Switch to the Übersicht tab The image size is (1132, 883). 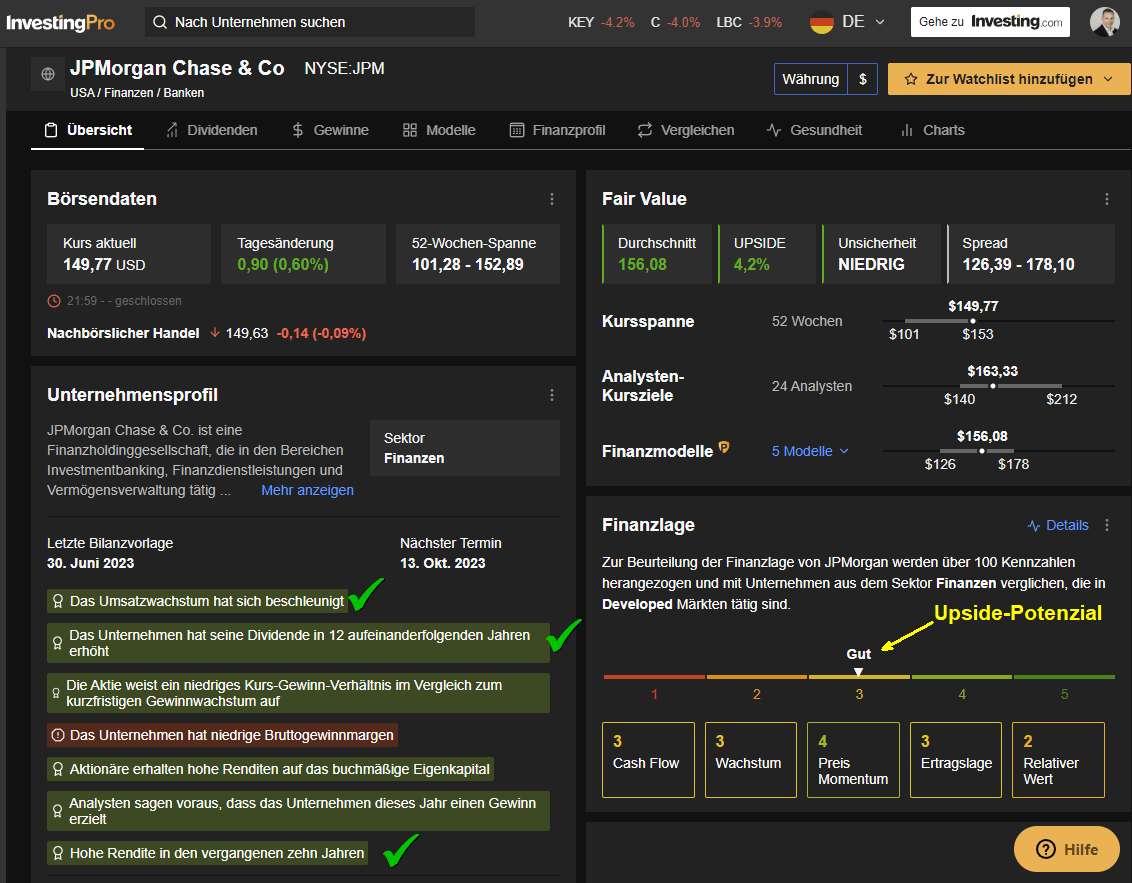pos(88,131)
